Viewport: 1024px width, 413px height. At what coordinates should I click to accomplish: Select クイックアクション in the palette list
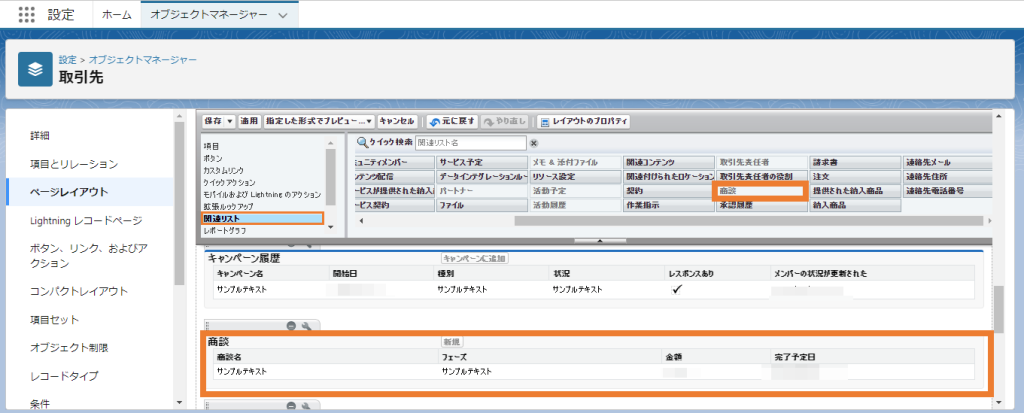[x=229, y=182]
